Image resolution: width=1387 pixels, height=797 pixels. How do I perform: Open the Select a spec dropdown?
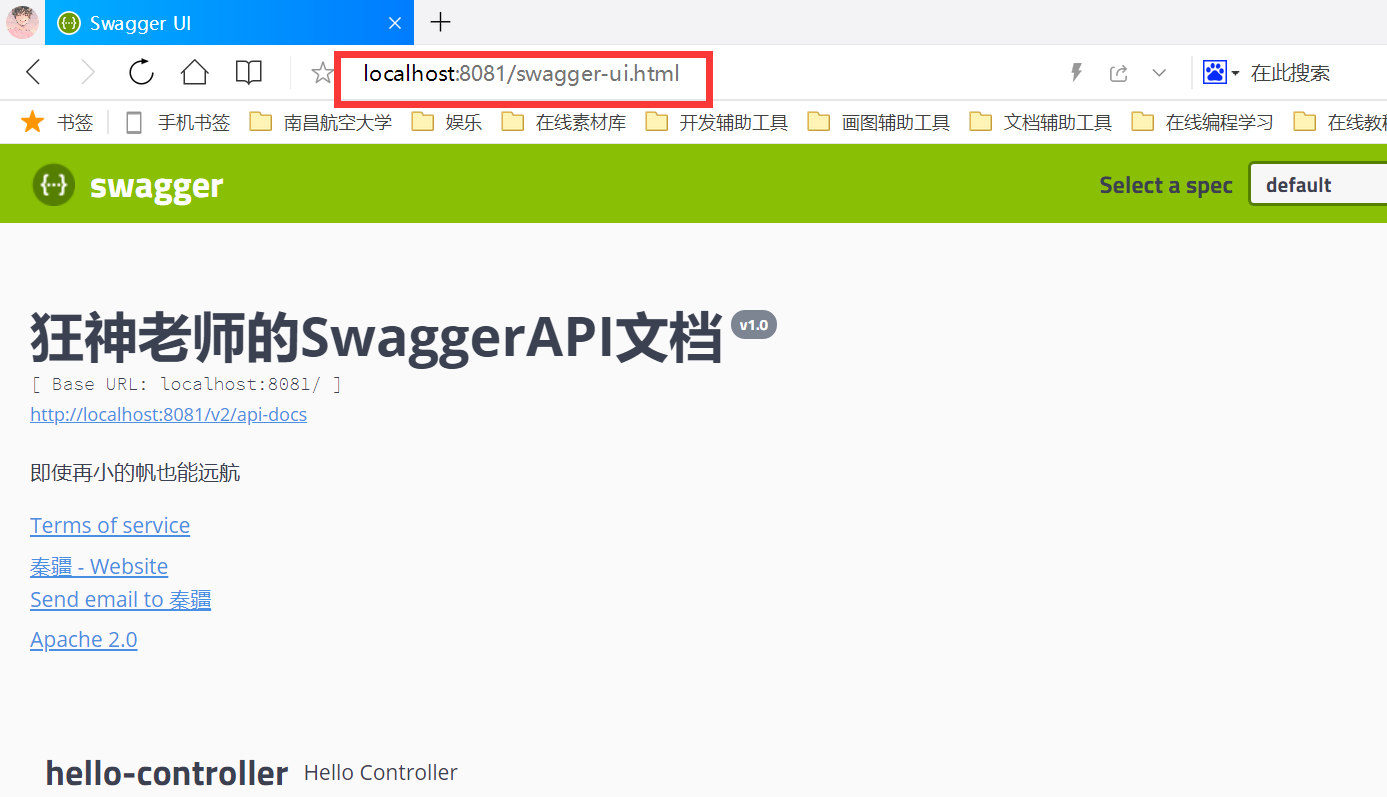(1317, 185)
